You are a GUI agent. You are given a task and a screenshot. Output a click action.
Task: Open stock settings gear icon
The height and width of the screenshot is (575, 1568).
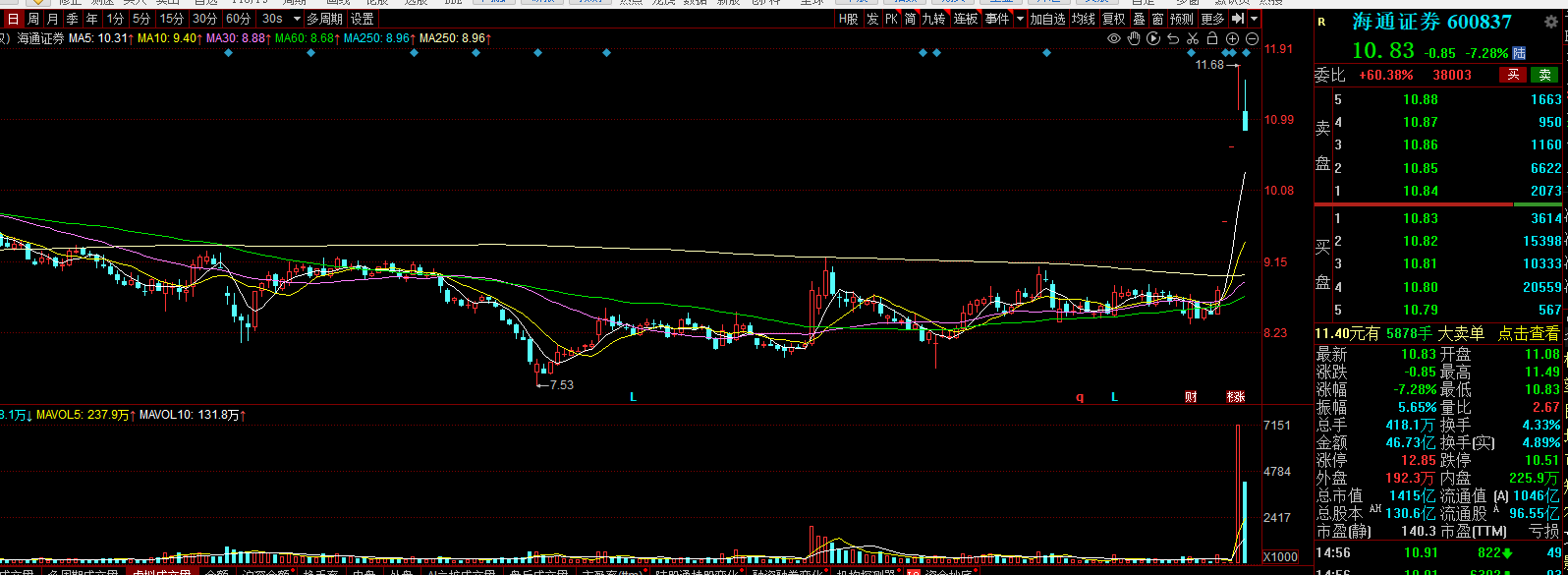(1551, 23)
